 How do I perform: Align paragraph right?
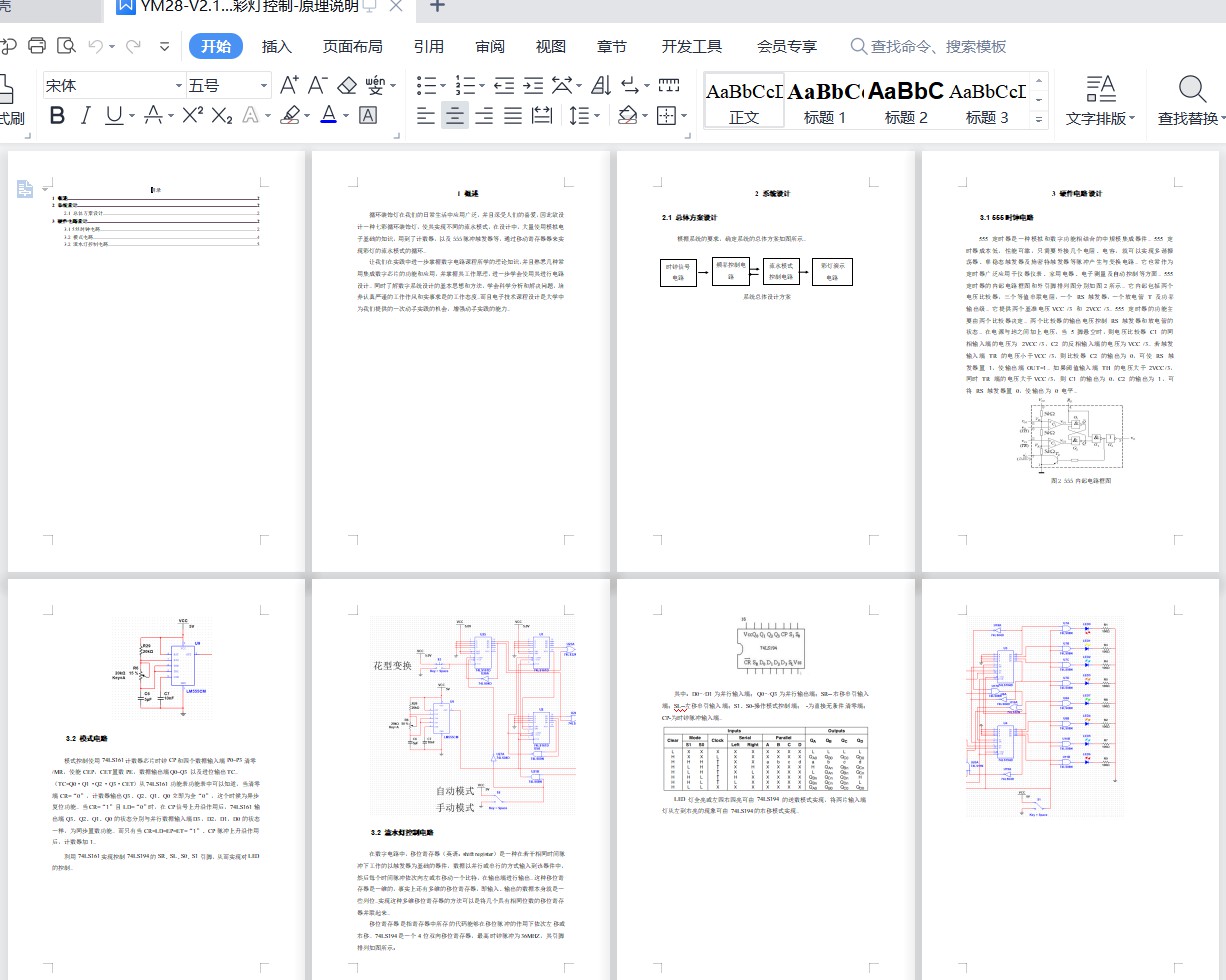(484, 116)
